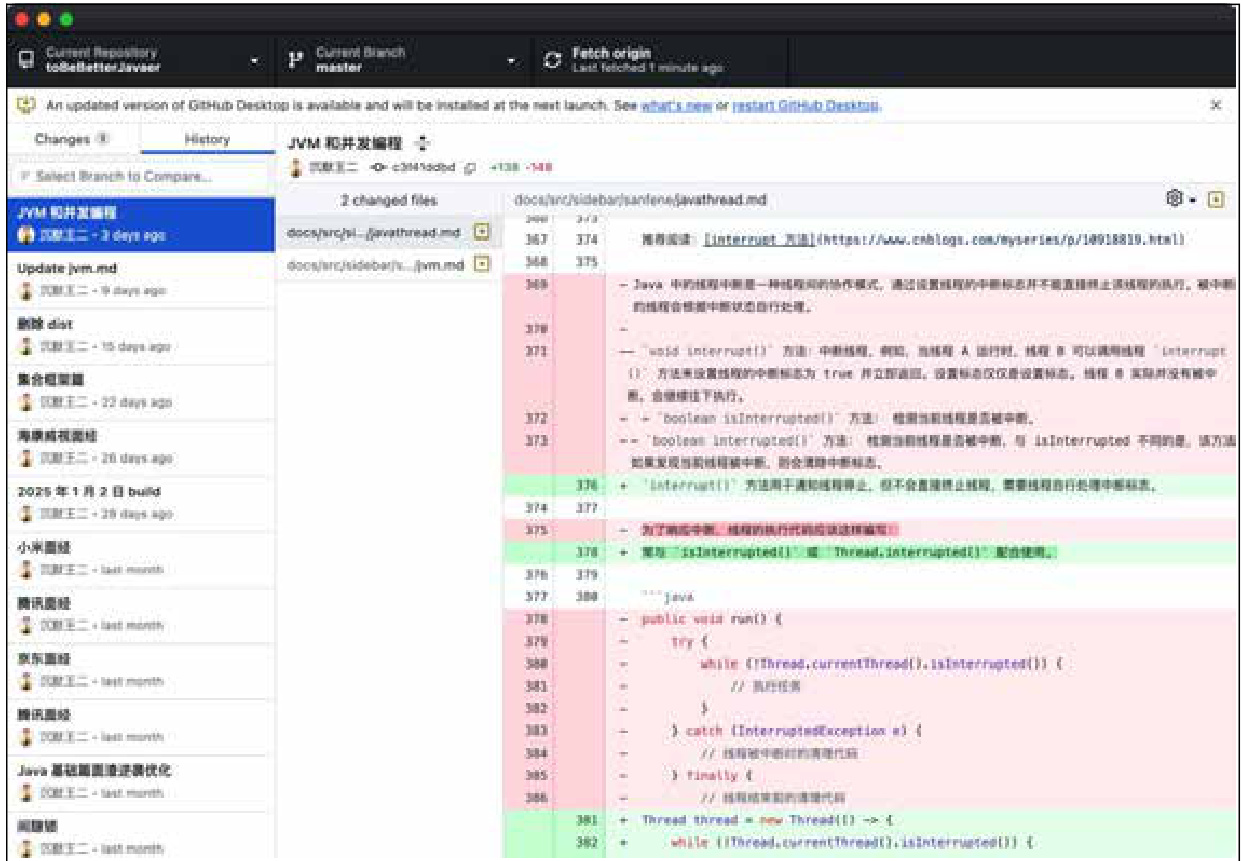Click avatar of the Update jvm.md commit
1242x861 pixels.
[27, 290]
